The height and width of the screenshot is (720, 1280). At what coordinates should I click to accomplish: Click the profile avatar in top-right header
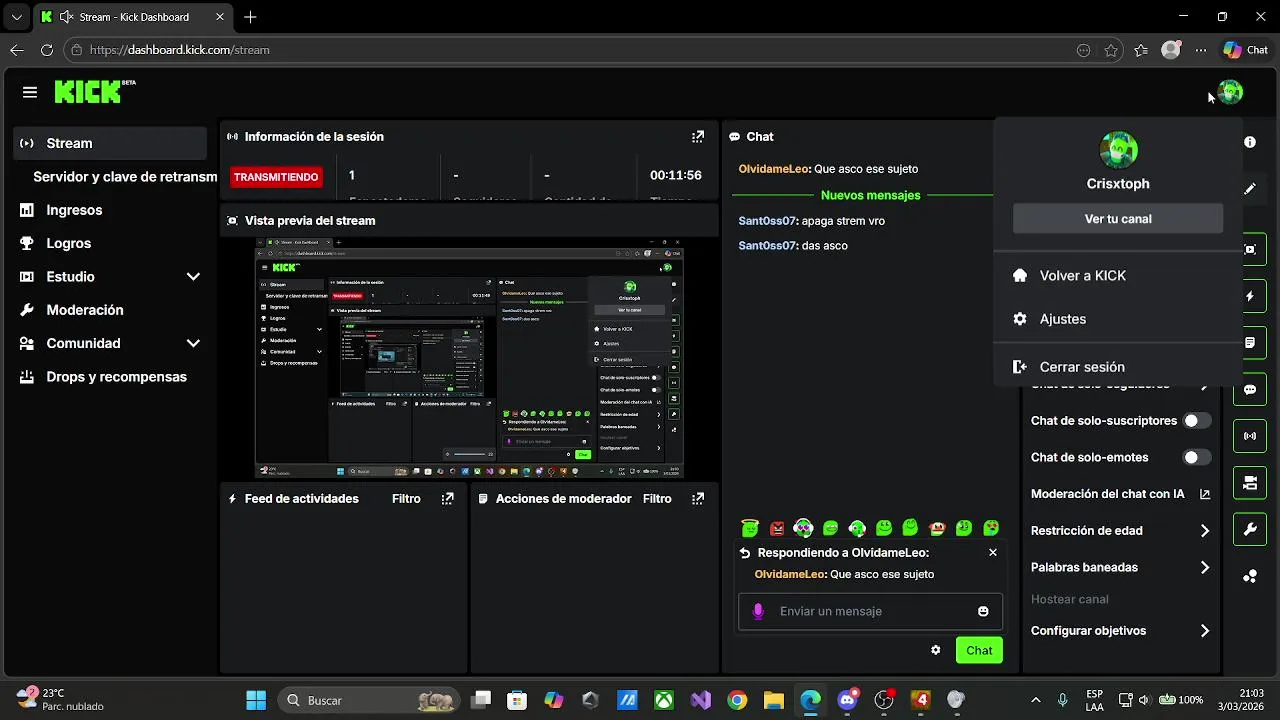[x=1230, y=92]
